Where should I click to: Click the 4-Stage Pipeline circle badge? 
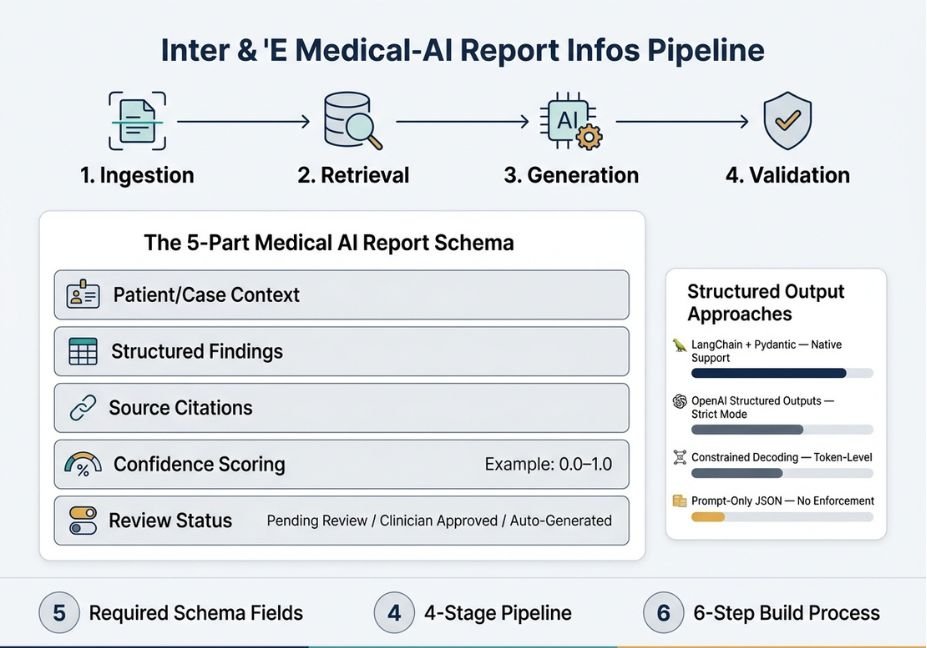[x=394, y=613]
